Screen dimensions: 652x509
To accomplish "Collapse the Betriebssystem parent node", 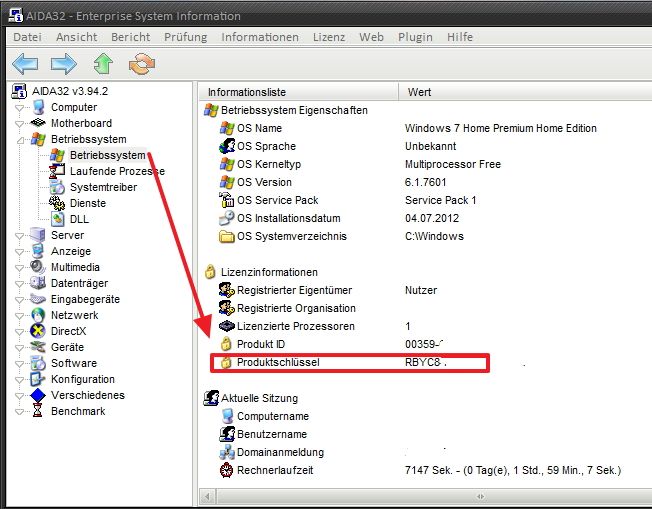I will [20, 140].
